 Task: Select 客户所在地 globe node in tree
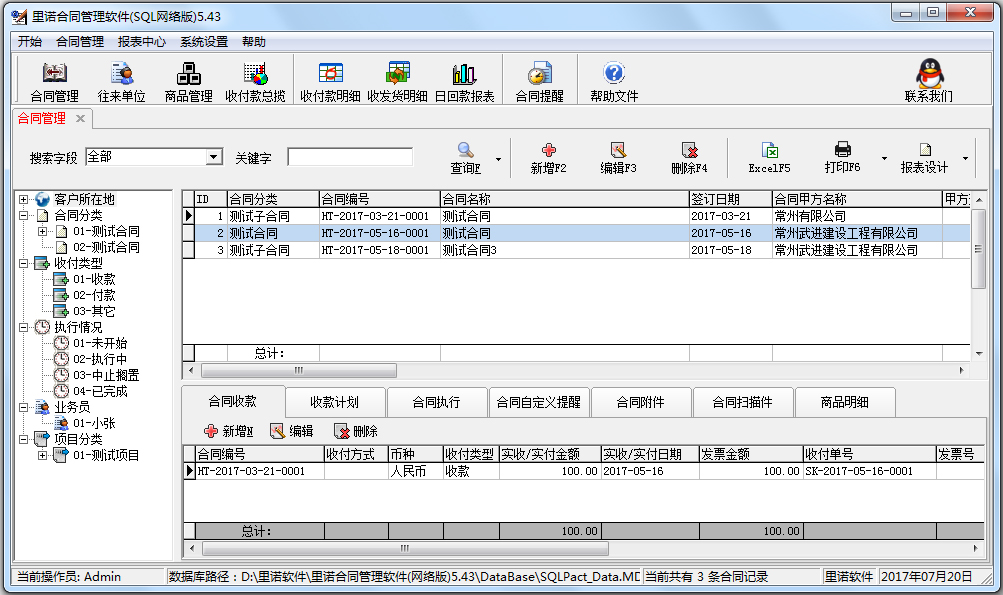(x=76, y=199)
